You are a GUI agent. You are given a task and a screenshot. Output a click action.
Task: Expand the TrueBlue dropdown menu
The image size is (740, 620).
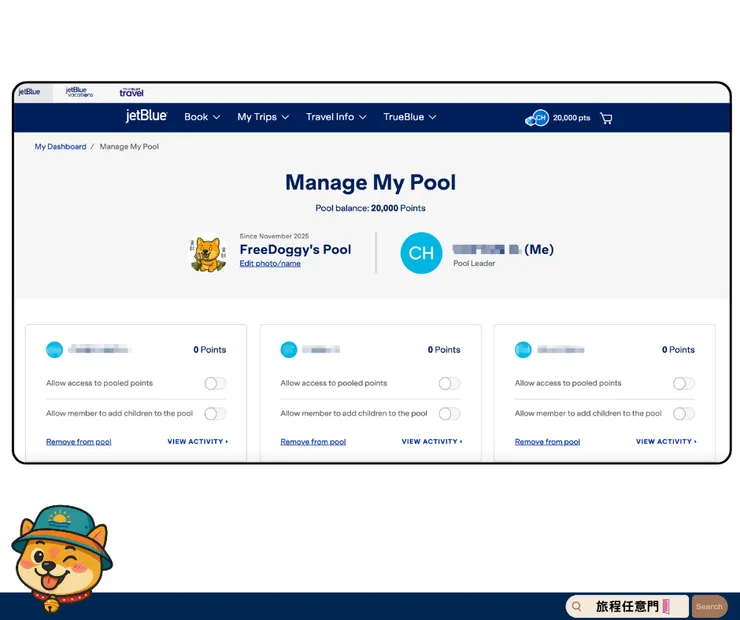point(410,117)
